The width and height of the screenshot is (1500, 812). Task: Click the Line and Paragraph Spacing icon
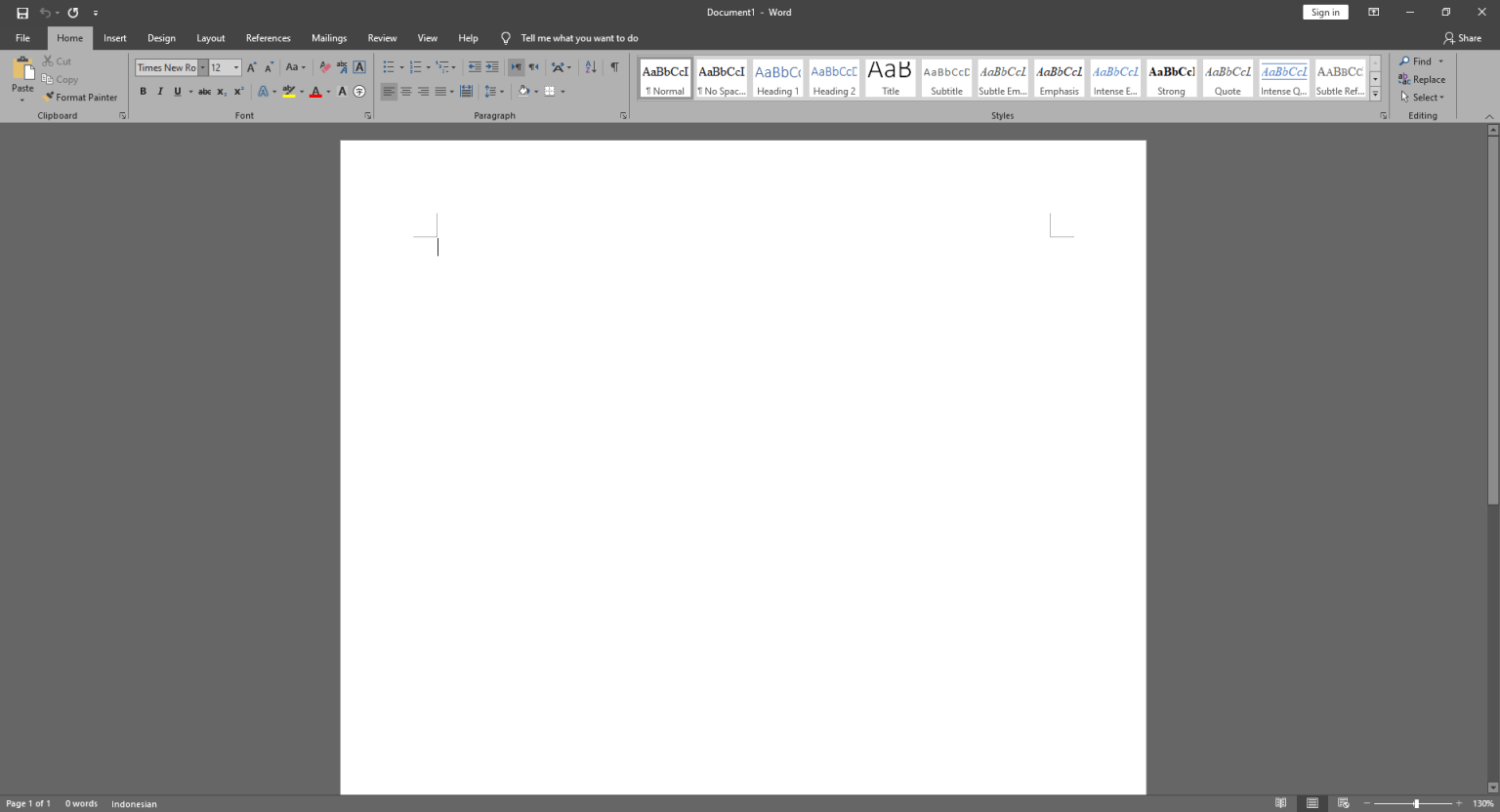[x=490, y=92]
